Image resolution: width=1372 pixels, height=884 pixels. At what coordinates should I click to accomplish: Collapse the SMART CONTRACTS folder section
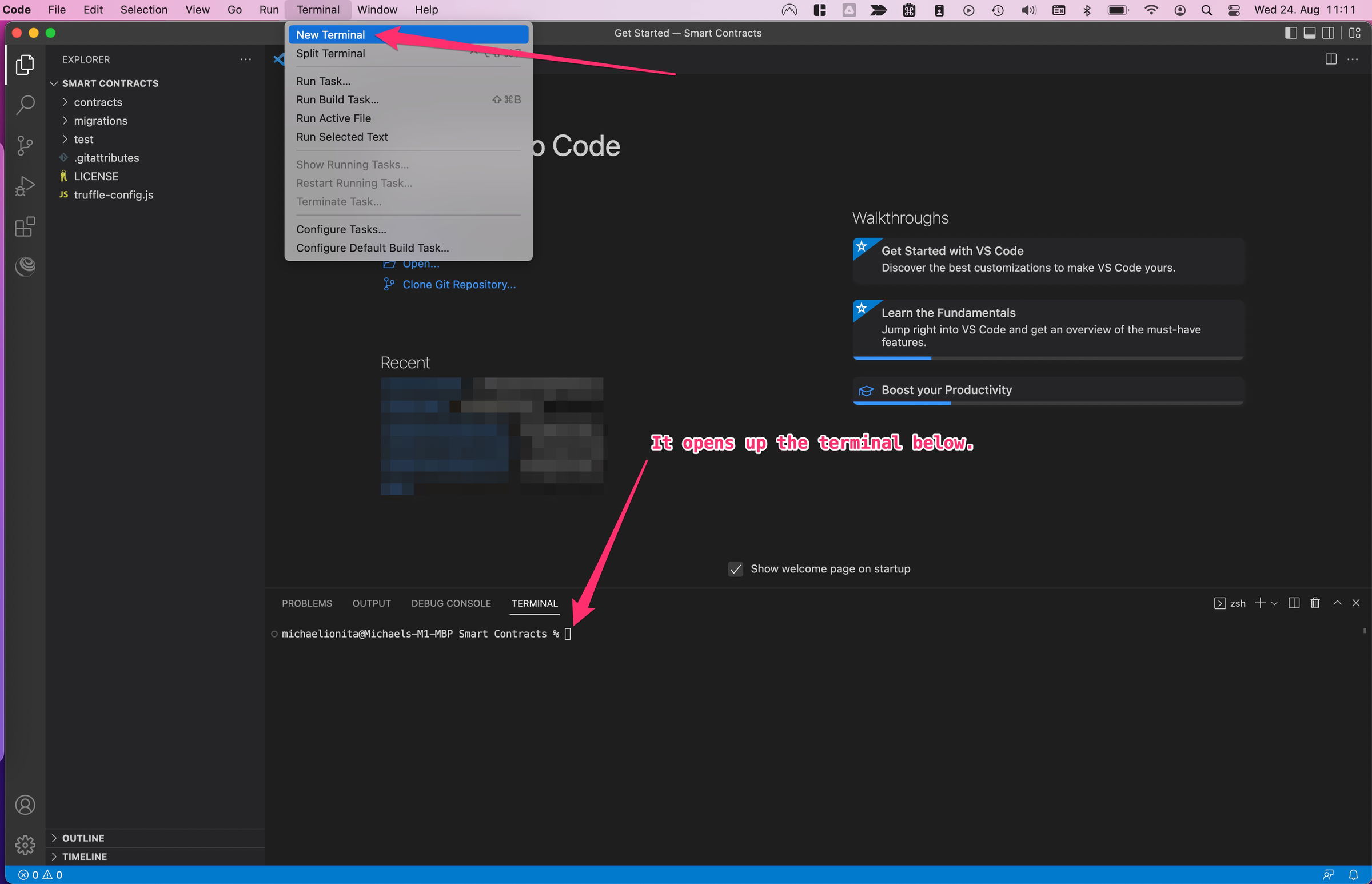pos(155,83)
